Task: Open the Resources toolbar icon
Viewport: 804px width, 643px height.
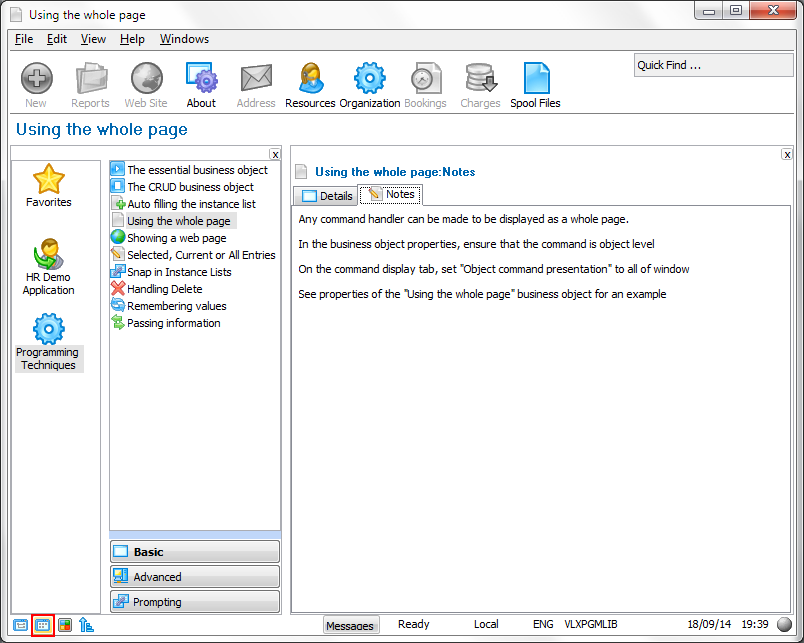Action: [x=311, y=79]
